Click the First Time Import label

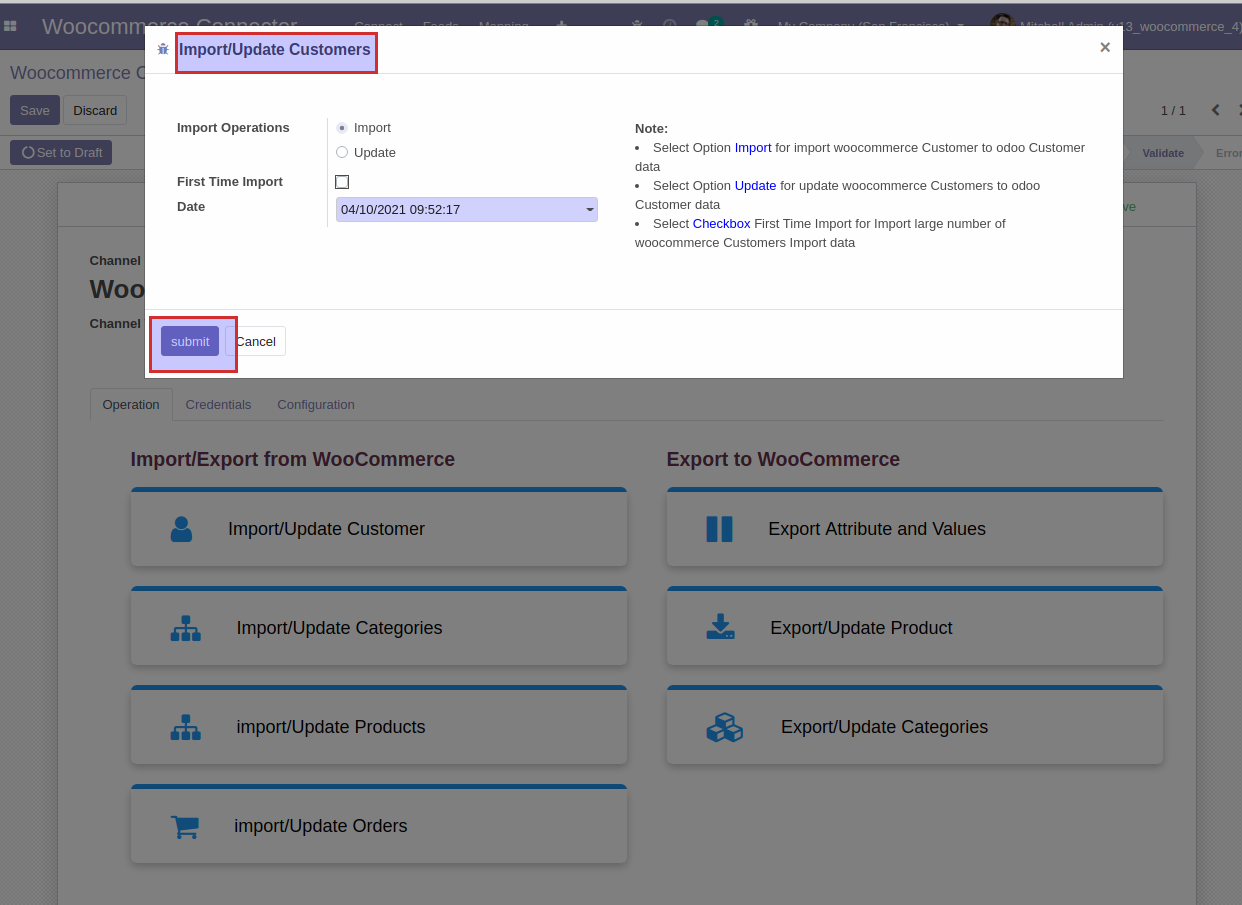[230, 182]
